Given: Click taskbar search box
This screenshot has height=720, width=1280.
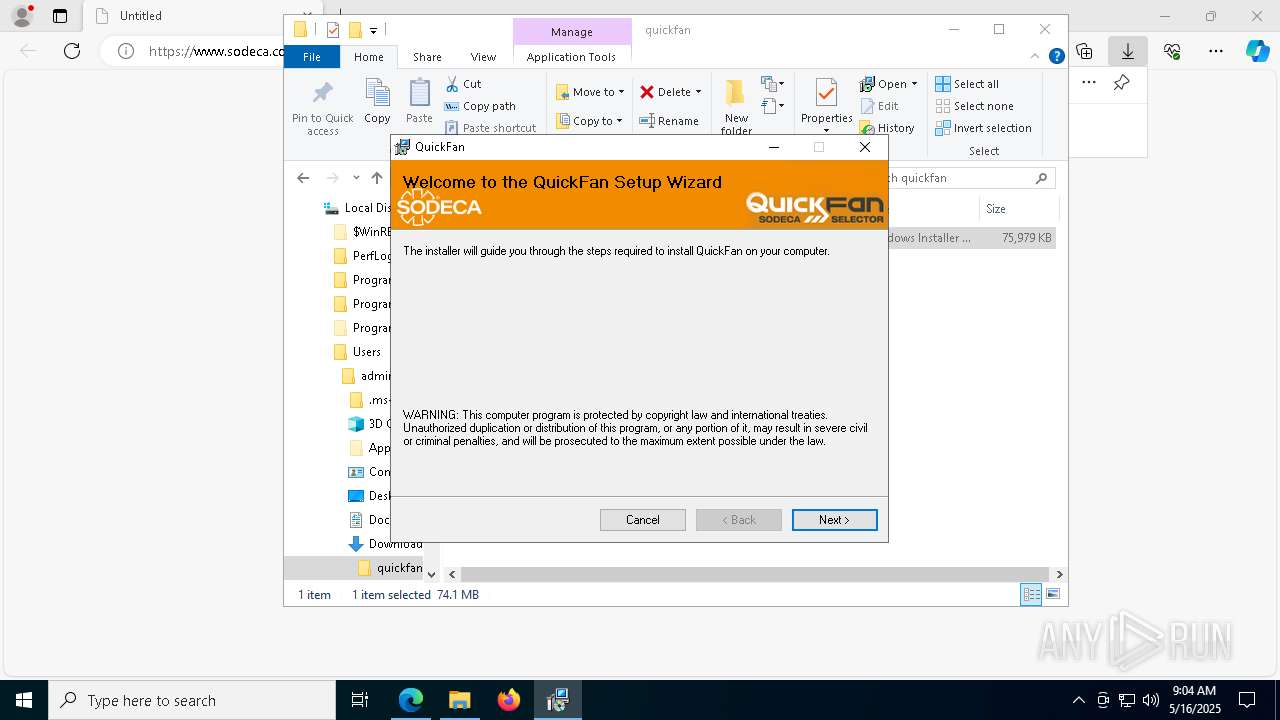Looking at the screenshot, I should pos(192,700).
